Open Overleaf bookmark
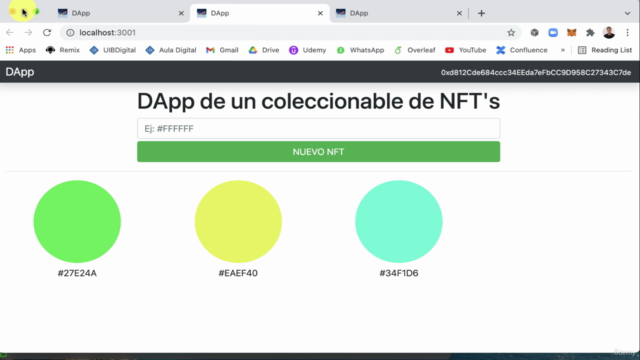The width and height of the screenshot is (640, 360). 415,50
